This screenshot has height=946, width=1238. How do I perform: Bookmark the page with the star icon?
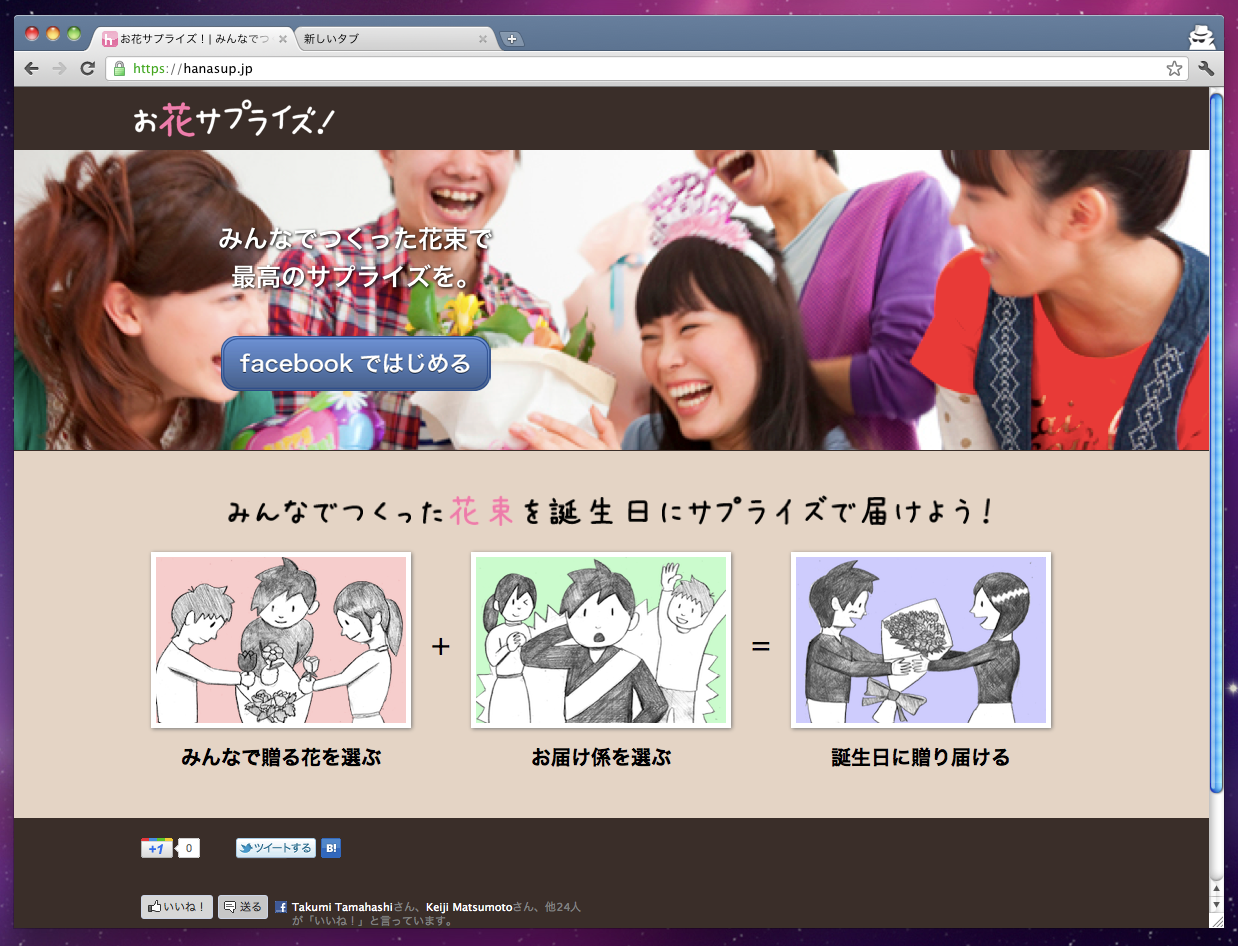tap(1174, 69)
